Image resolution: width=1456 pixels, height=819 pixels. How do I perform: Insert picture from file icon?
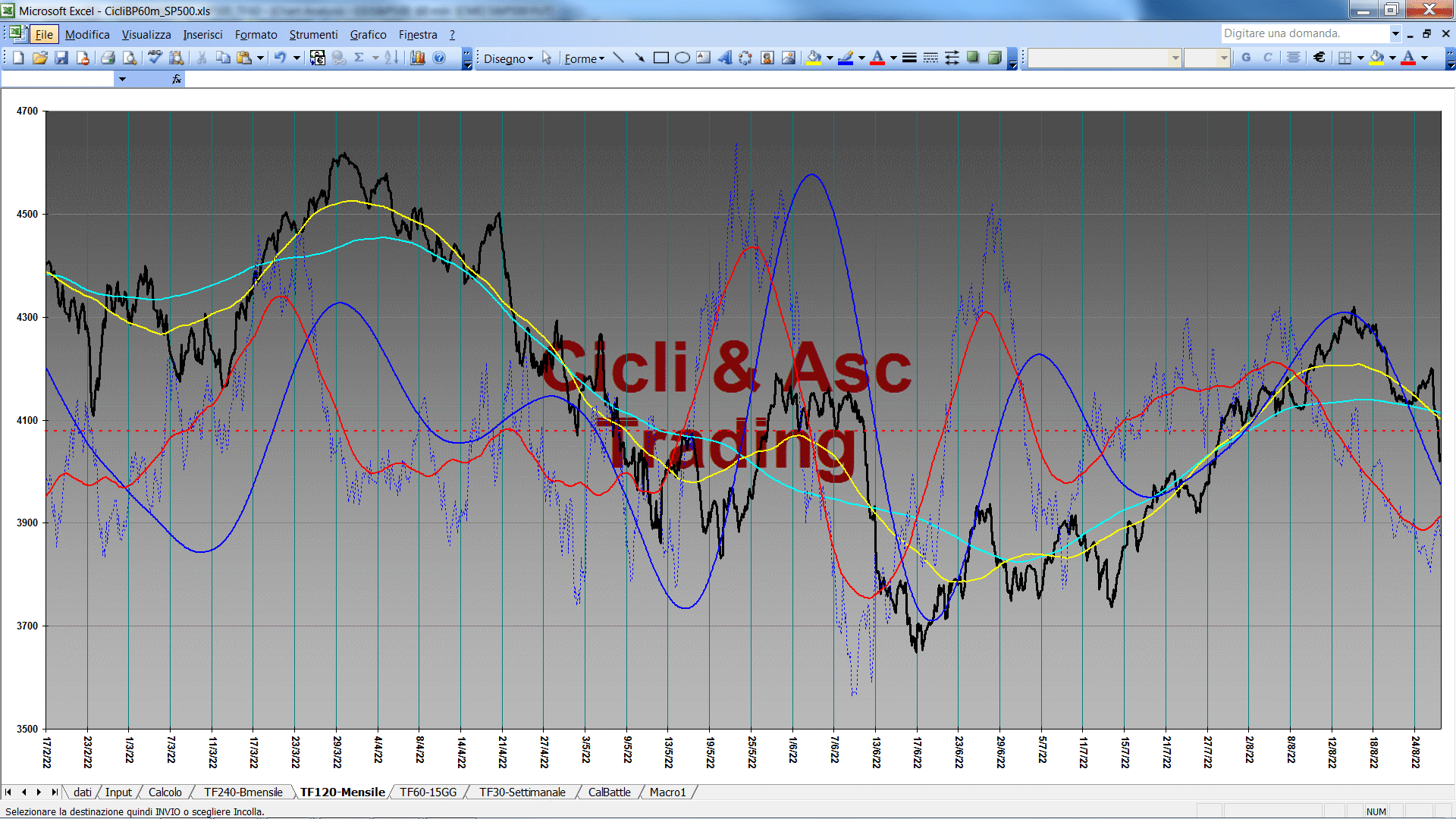pyautogui.click(x=789, y=58)
